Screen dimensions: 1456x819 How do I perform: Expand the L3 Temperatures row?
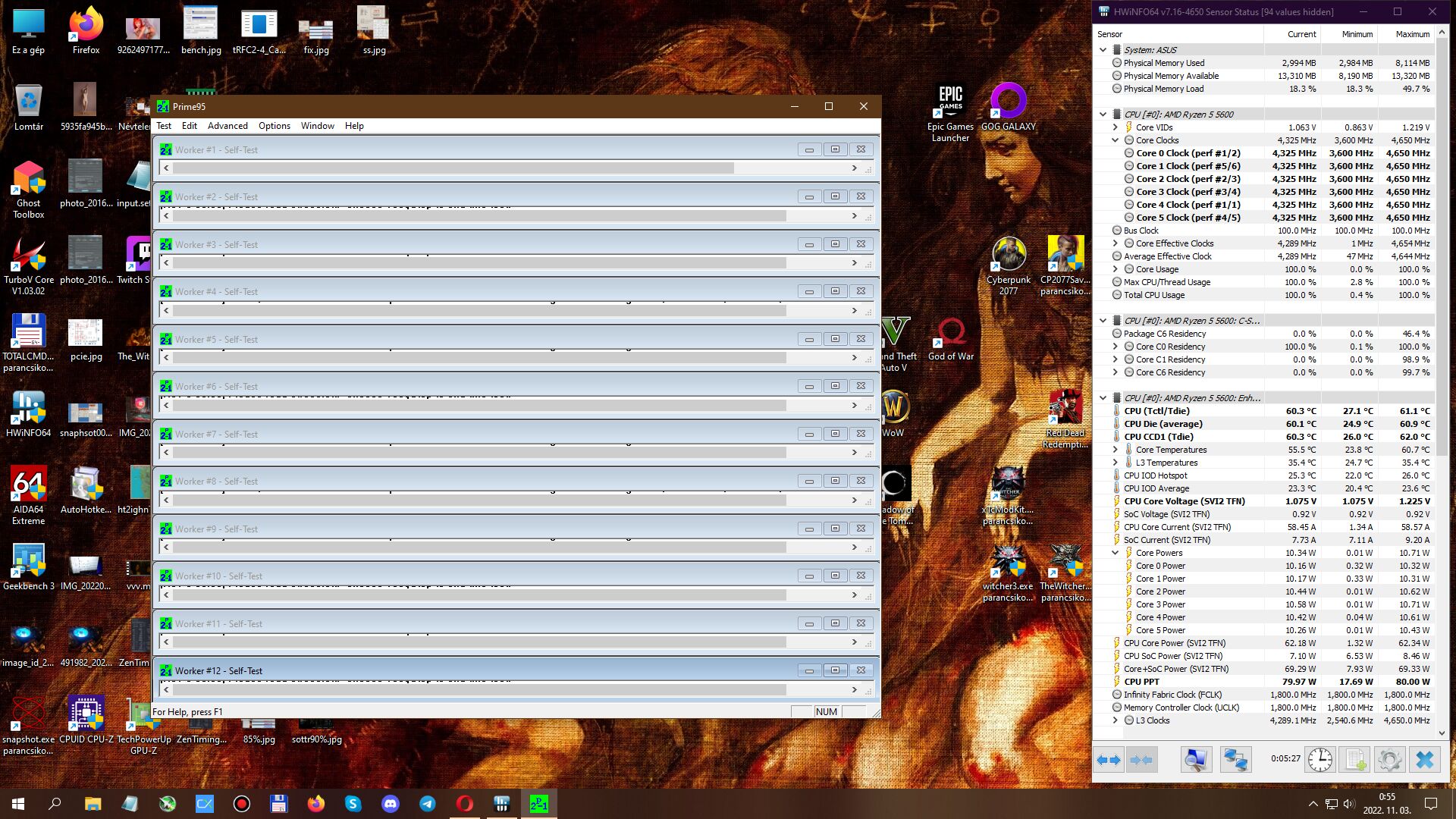1116,463
